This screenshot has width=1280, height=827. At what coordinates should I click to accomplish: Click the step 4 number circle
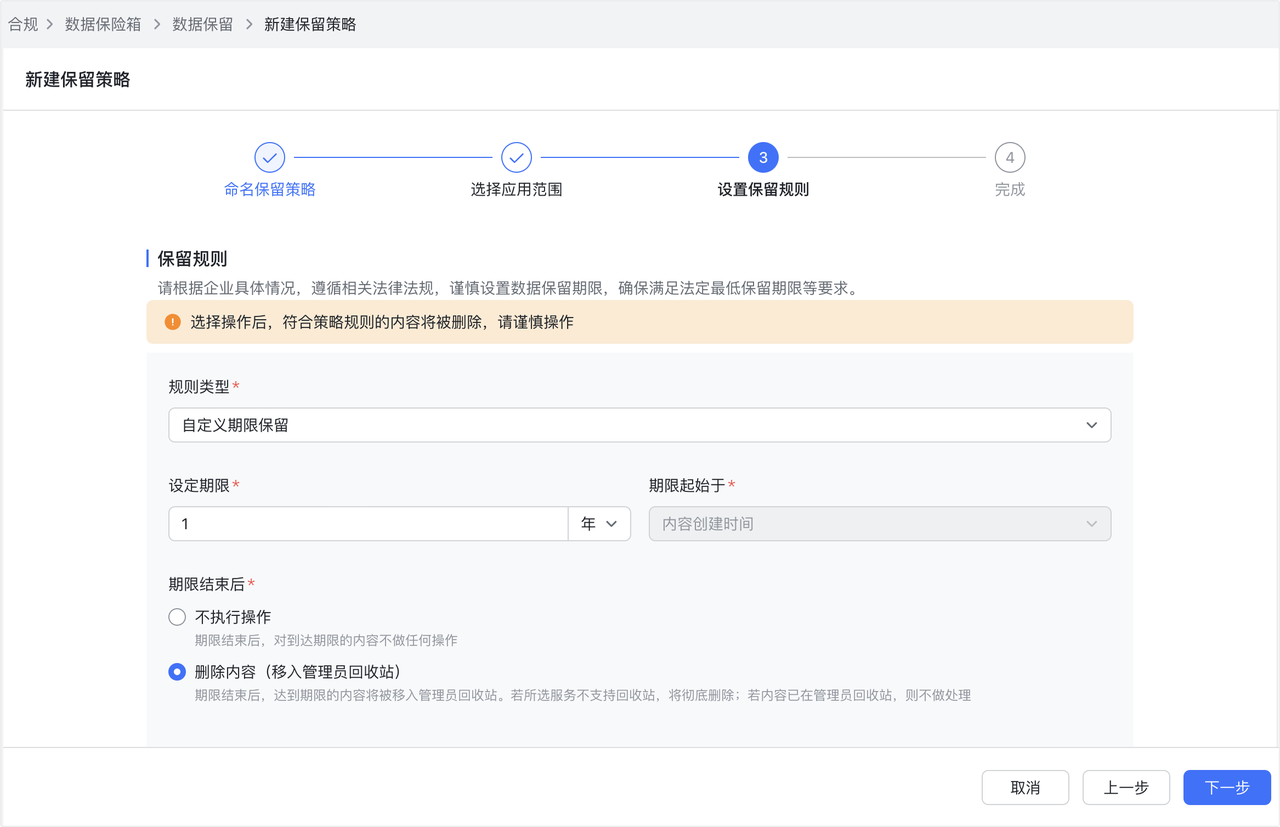click(x=1010, y=157)
